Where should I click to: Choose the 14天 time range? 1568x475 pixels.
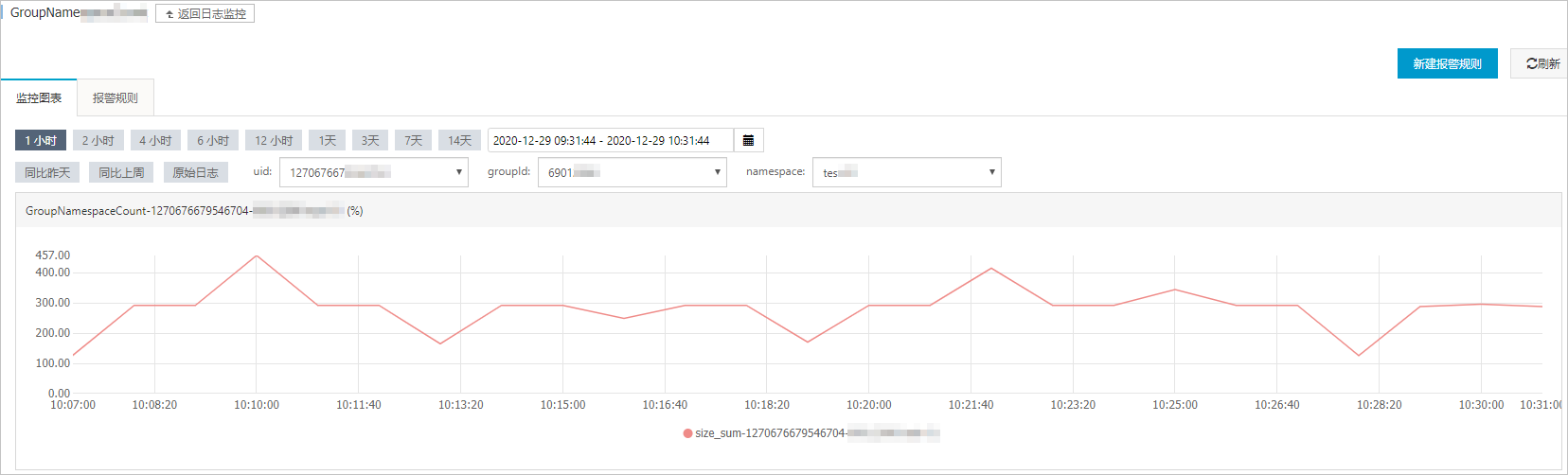459,140
